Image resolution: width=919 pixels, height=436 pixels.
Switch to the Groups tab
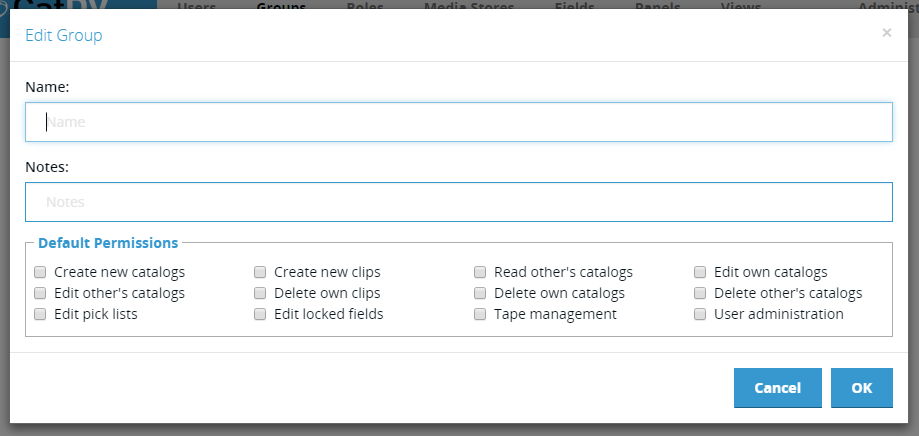281,6
